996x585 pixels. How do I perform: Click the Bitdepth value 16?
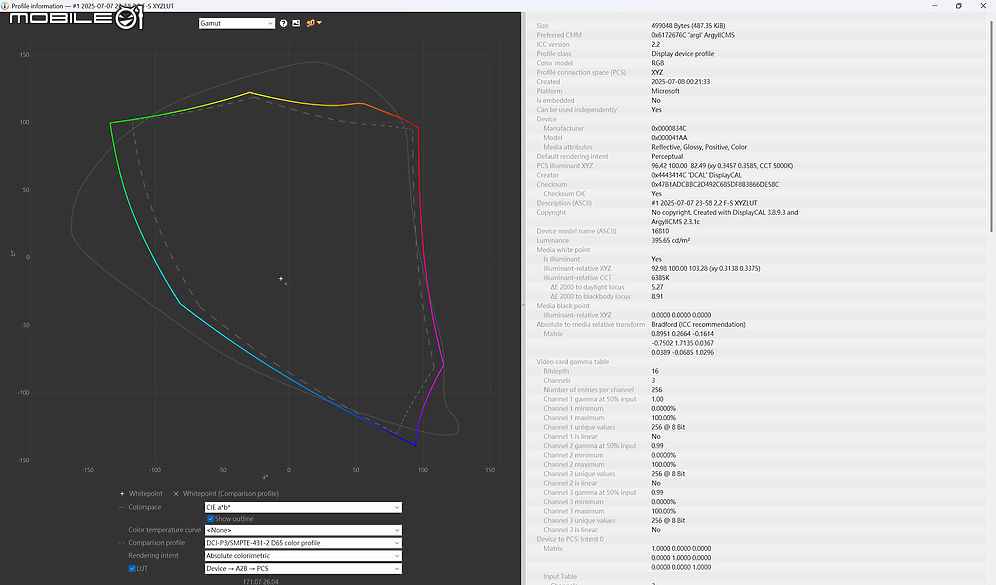[x=655, y=372]
